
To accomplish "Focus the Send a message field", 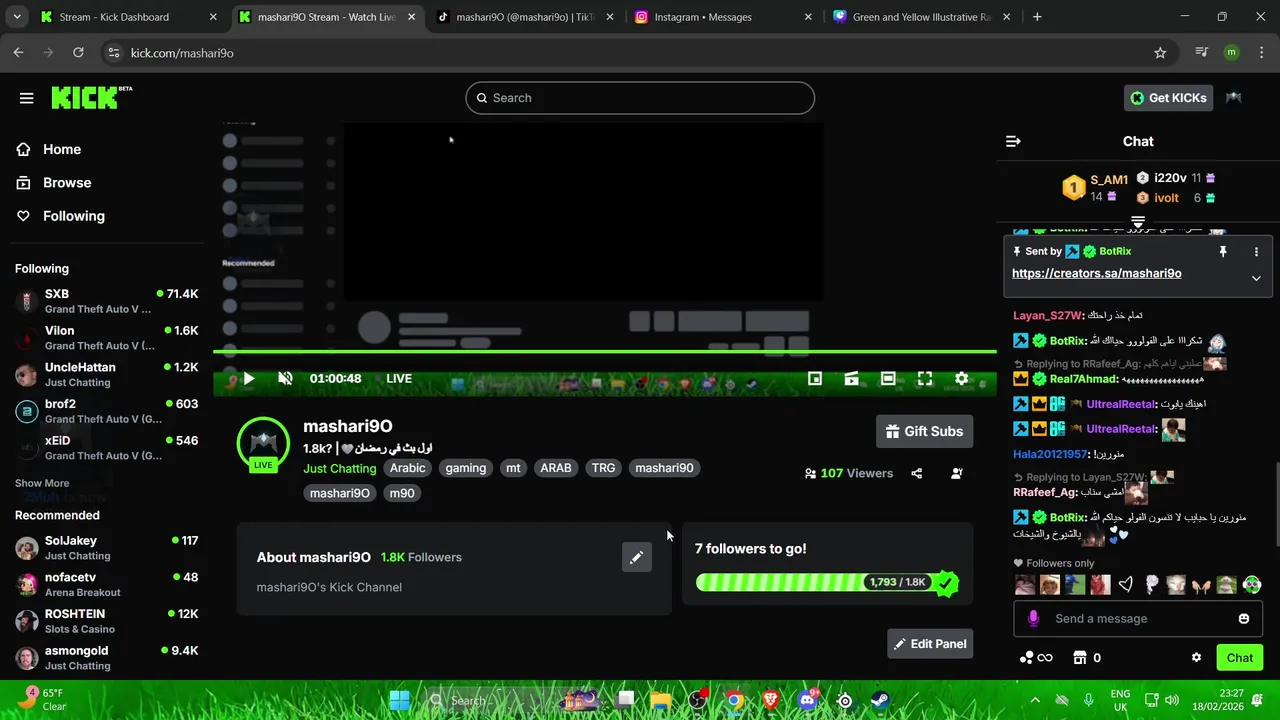I will click(x=1138, y=619).
